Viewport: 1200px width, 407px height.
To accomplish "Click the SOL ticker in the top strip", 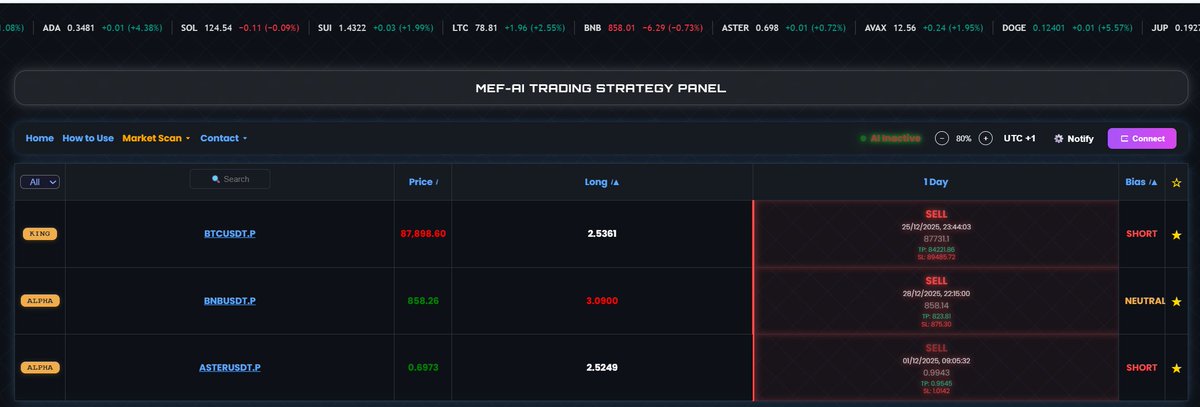I will (x=242, y=28).
